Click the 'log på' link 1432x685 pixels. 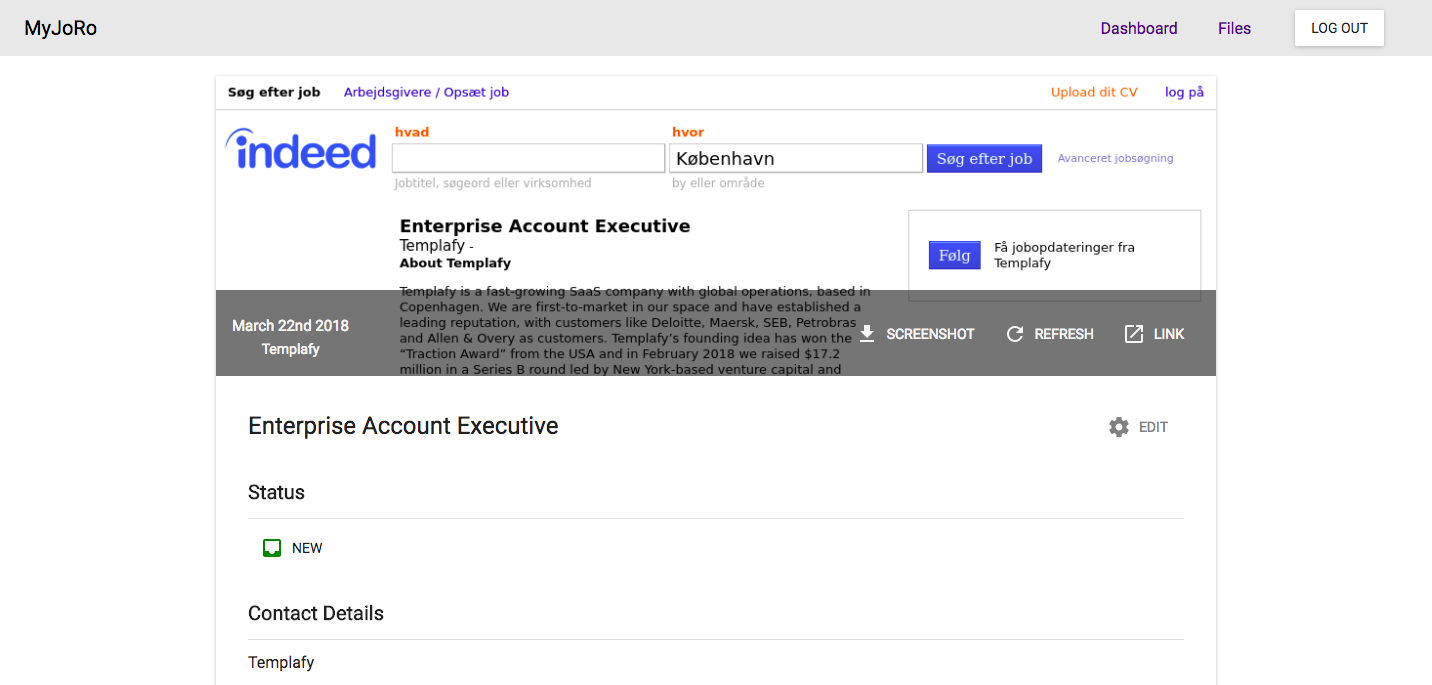pyautogui.click(x=1184, y=92)
